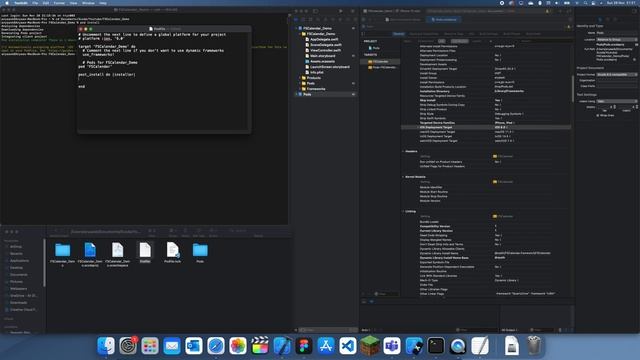Open Figma from the Dock
This screenshot has height=360, width=640.
pos(304,346)
